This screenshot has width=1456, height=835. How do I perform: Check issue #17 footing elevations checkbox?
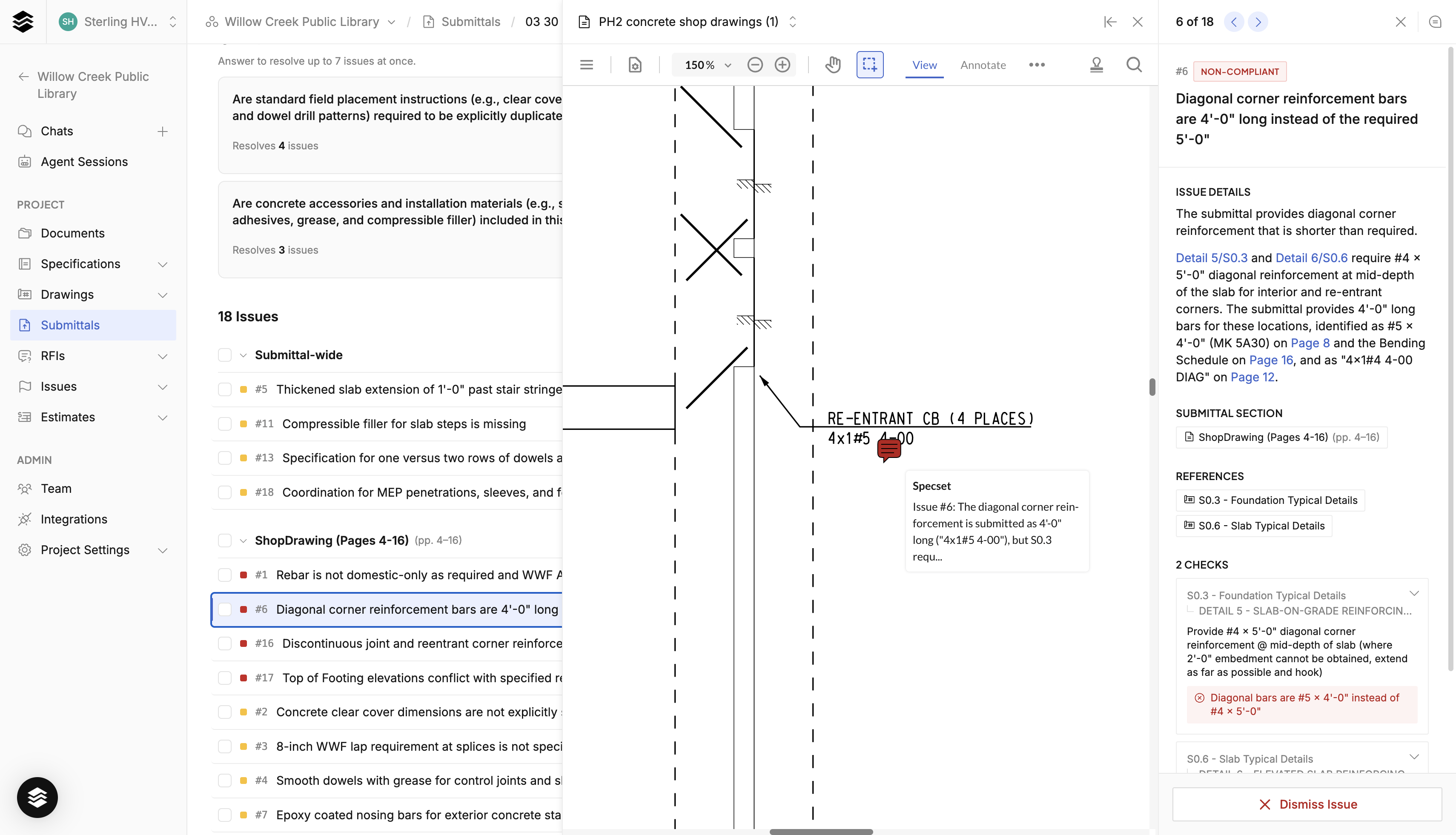click(225, 678)
